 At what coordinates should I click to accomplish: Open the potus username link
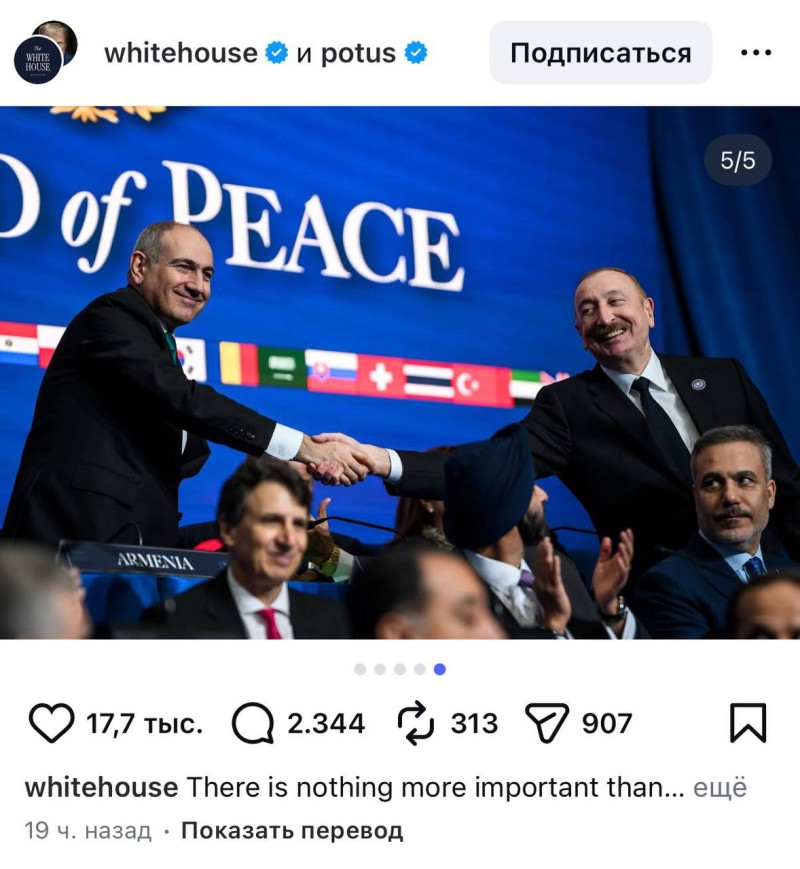tap(358, 54)
